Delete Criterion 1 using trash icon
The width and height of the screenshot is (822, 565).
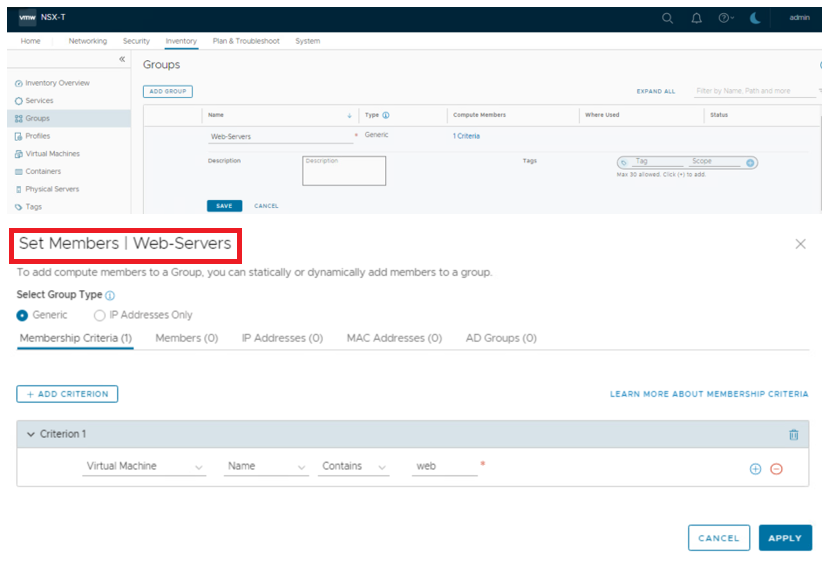click(x=793, y=435)
